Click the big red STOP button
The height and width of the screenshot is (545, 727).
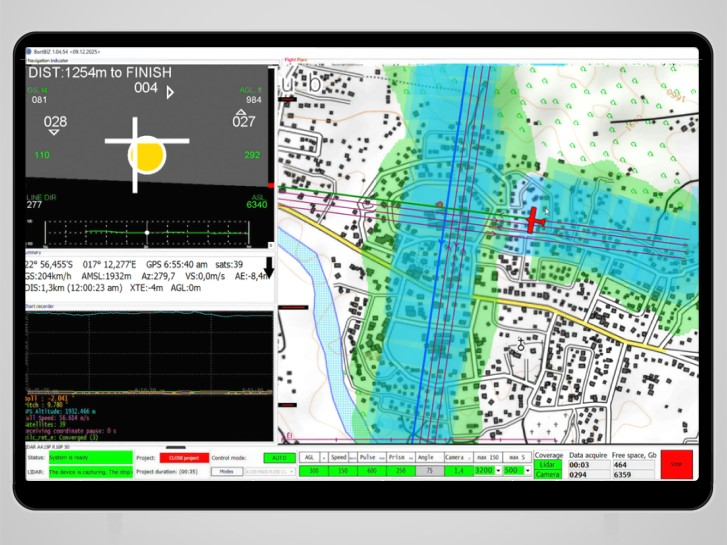[676, 464]
